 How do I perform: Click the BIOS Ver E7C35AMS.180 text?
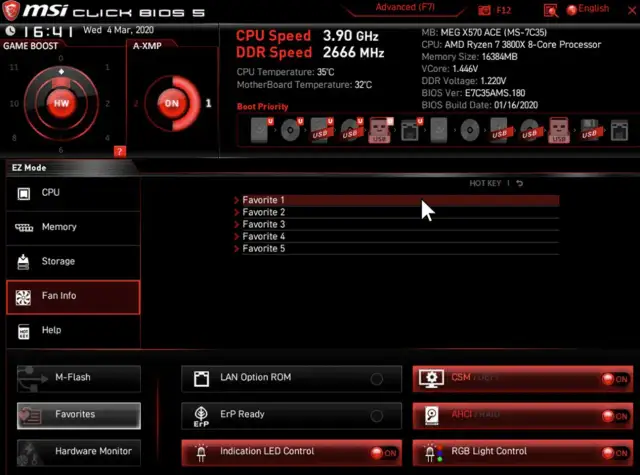(x=473, y=93)
